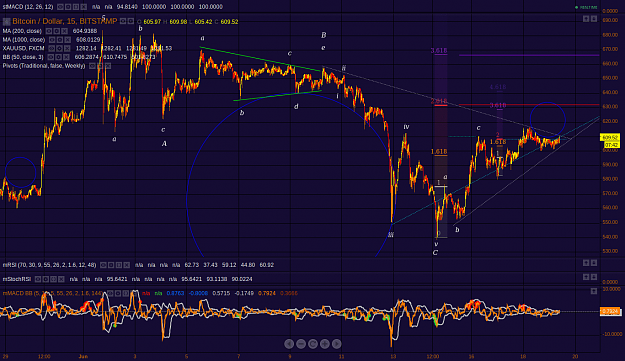The height and width of the screenshot is (361, 625).
Task: Hide the mStochRSI indicator via its eye icon
Action: click(x=38, y=279)
